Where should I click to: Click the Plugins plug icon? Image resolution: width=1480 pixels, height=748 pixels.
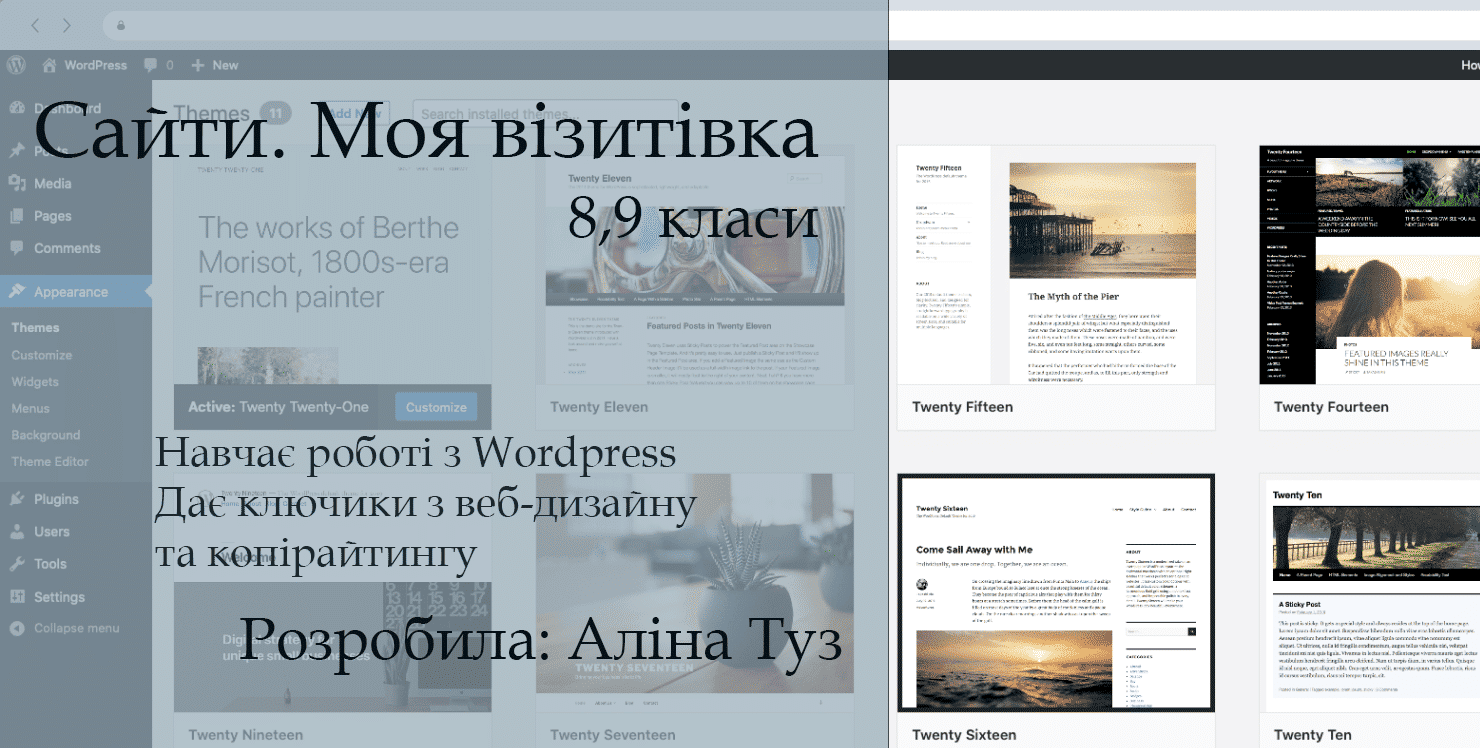click(17, 499)
